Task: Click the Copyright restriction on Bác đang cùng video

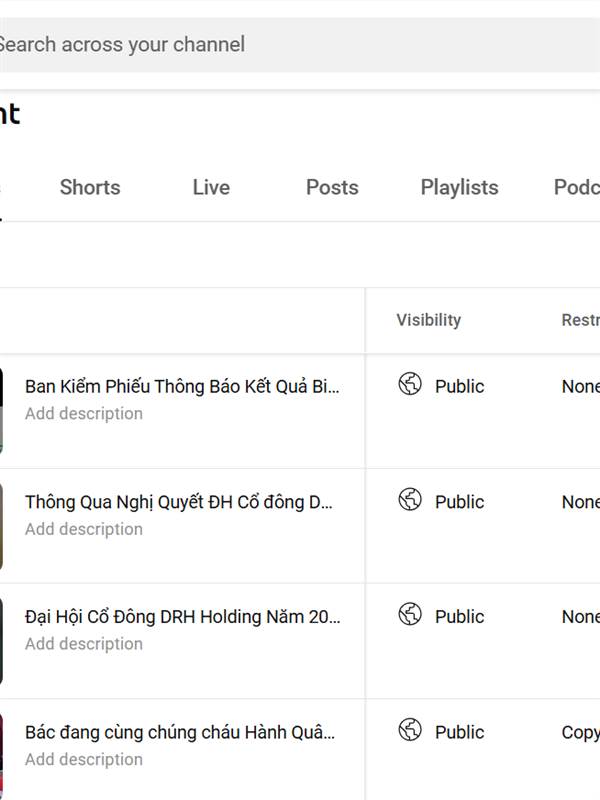Action: [581, 732]
